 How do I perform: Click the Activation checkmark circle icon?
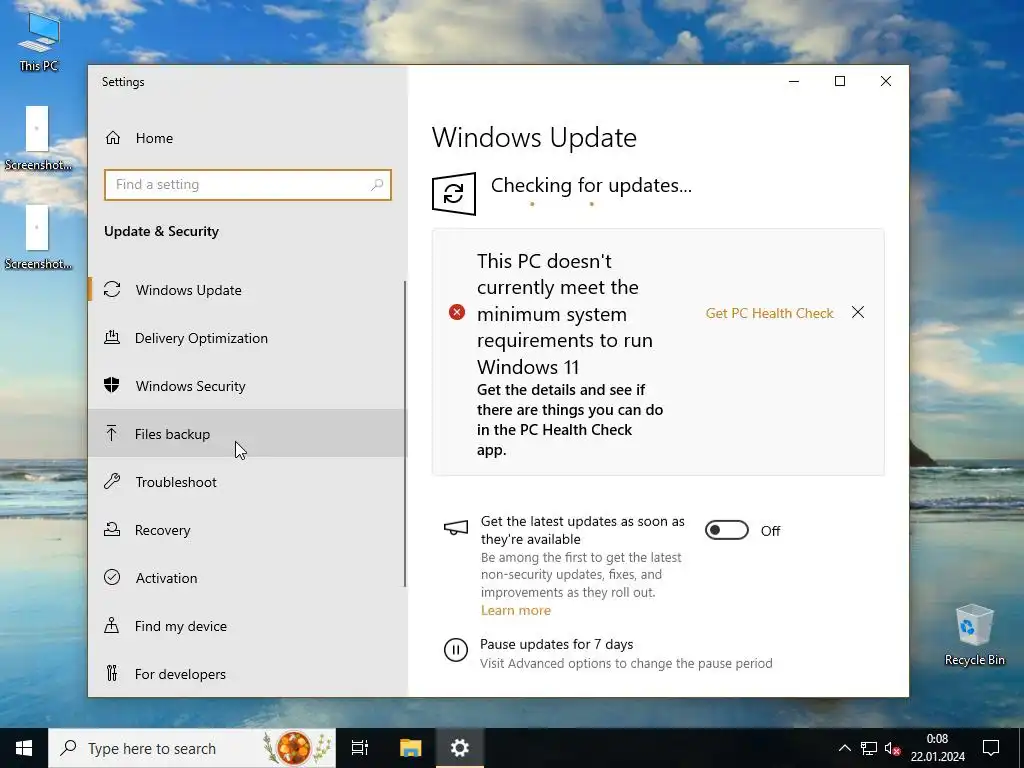[x=112, y=577]
